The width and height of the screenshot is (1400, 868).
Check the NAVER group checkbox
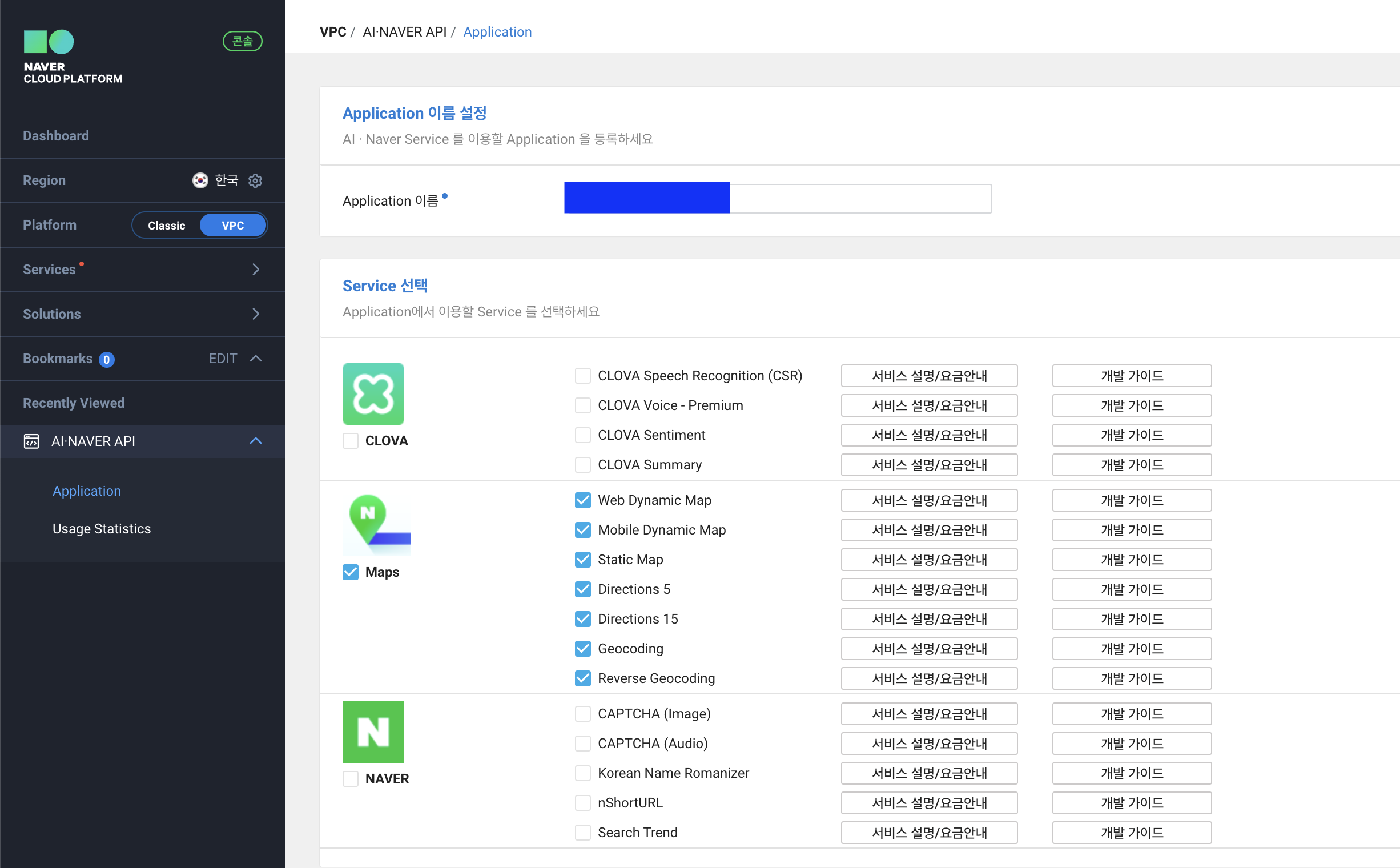click(350, 778)
